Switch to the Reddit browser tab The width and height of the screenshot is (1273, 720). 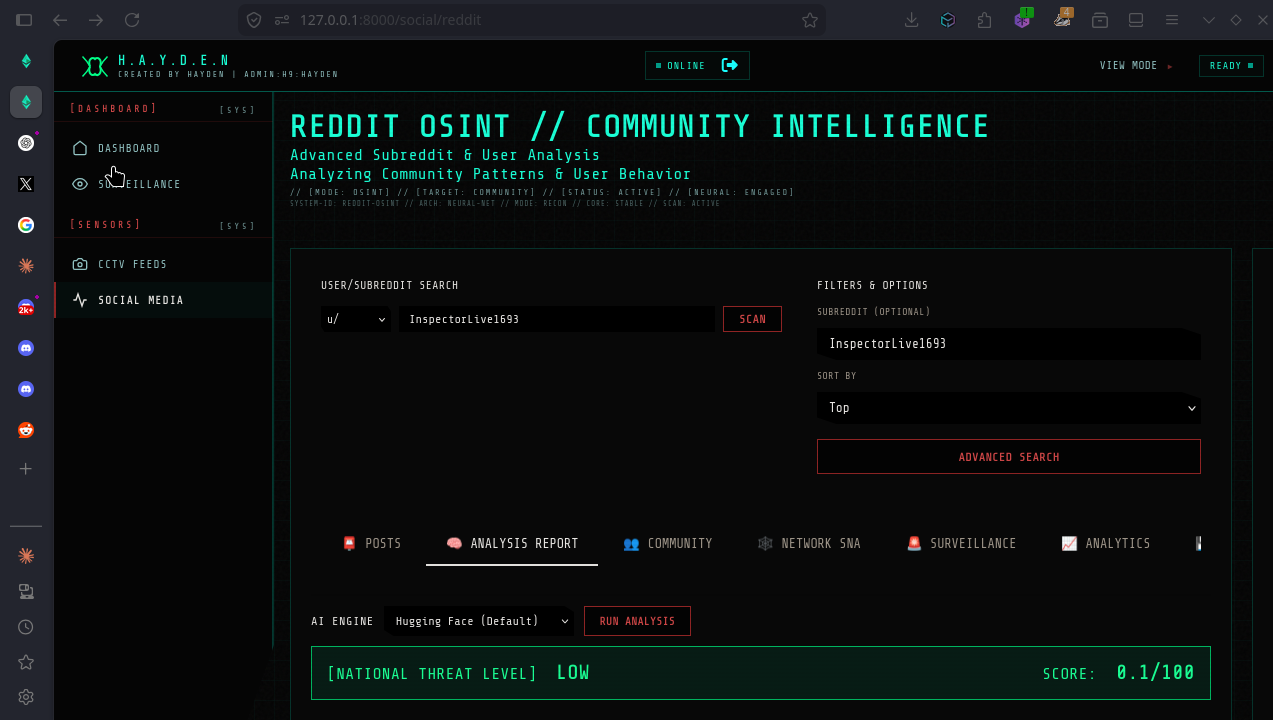tap(26, 430)
